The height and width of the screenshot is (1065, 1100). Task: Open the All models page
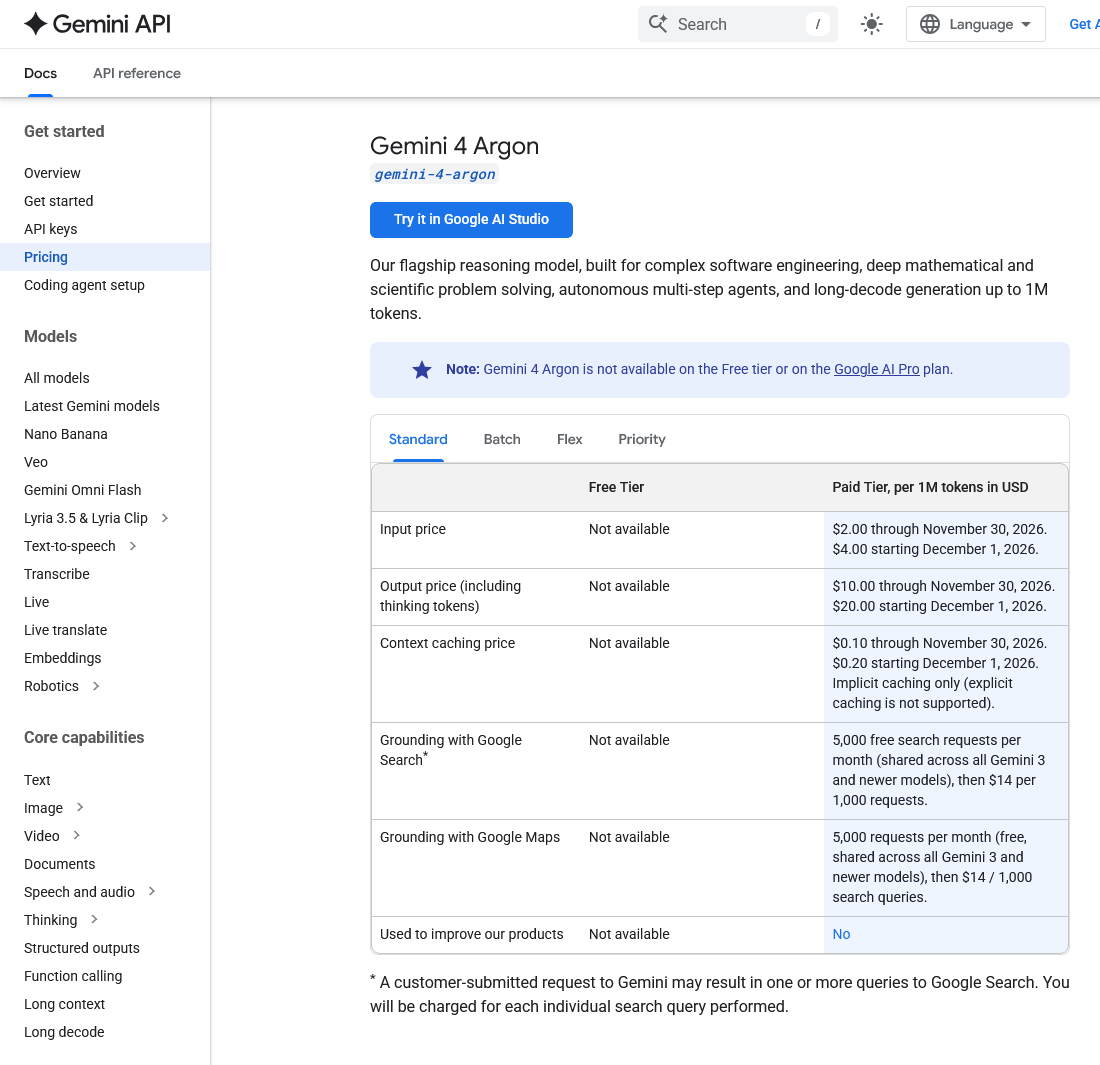[57, 378]
